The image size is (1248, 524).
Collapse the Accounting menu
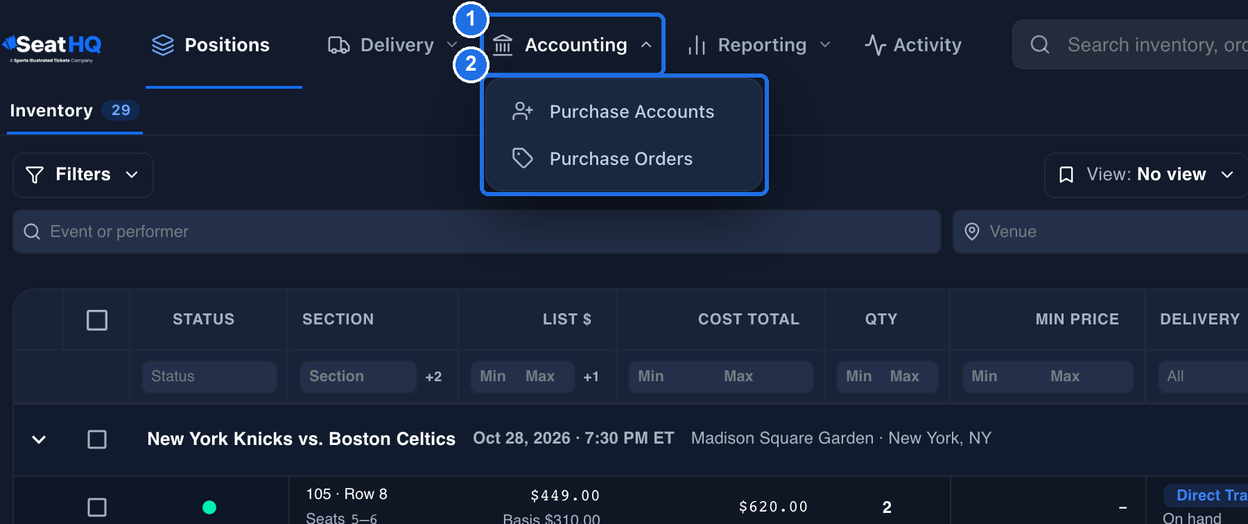coord(574,45)
